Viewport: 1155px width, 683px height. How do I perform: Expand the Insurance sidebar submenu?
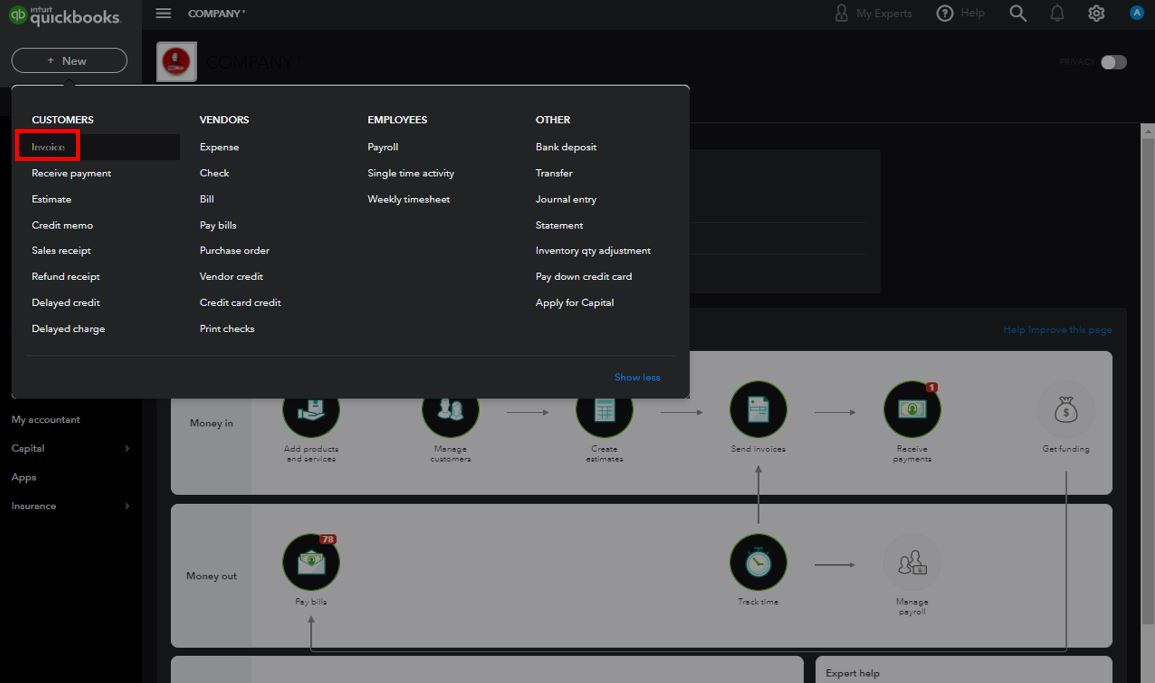coord(126,506)
